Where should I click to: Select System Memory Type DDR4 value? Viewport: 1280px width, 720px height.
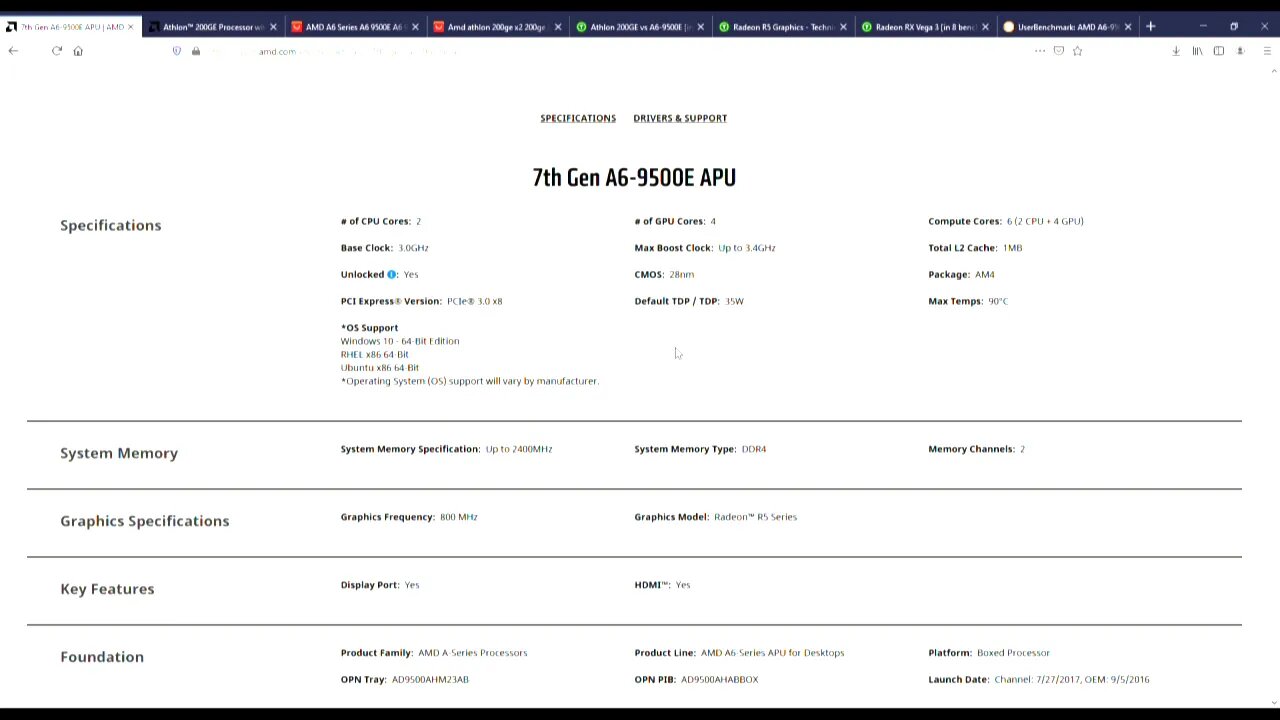[x=754, y=449]
